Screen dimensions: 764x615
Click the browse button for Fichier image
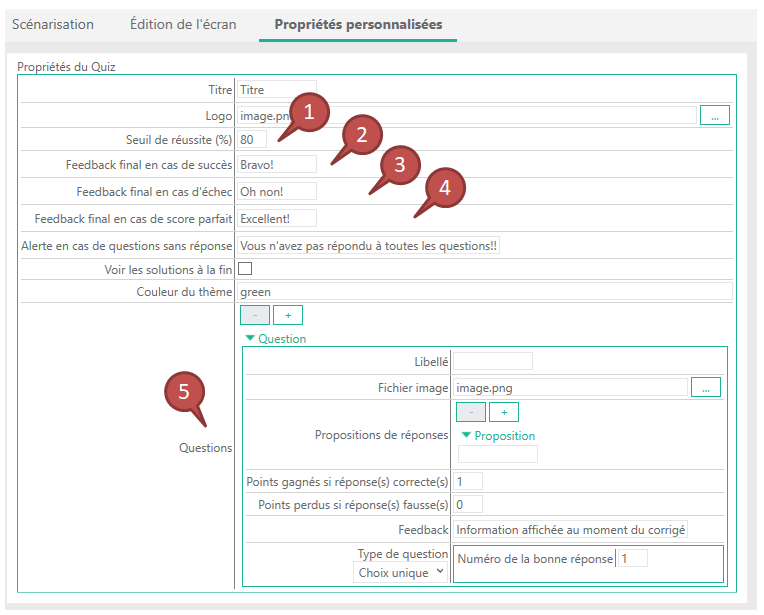(x=705, y=387)
